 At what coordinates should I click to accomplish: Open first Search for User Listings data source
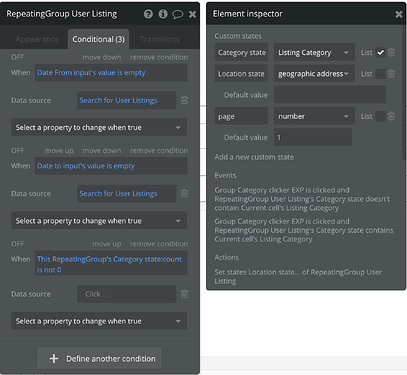point(127,100)
